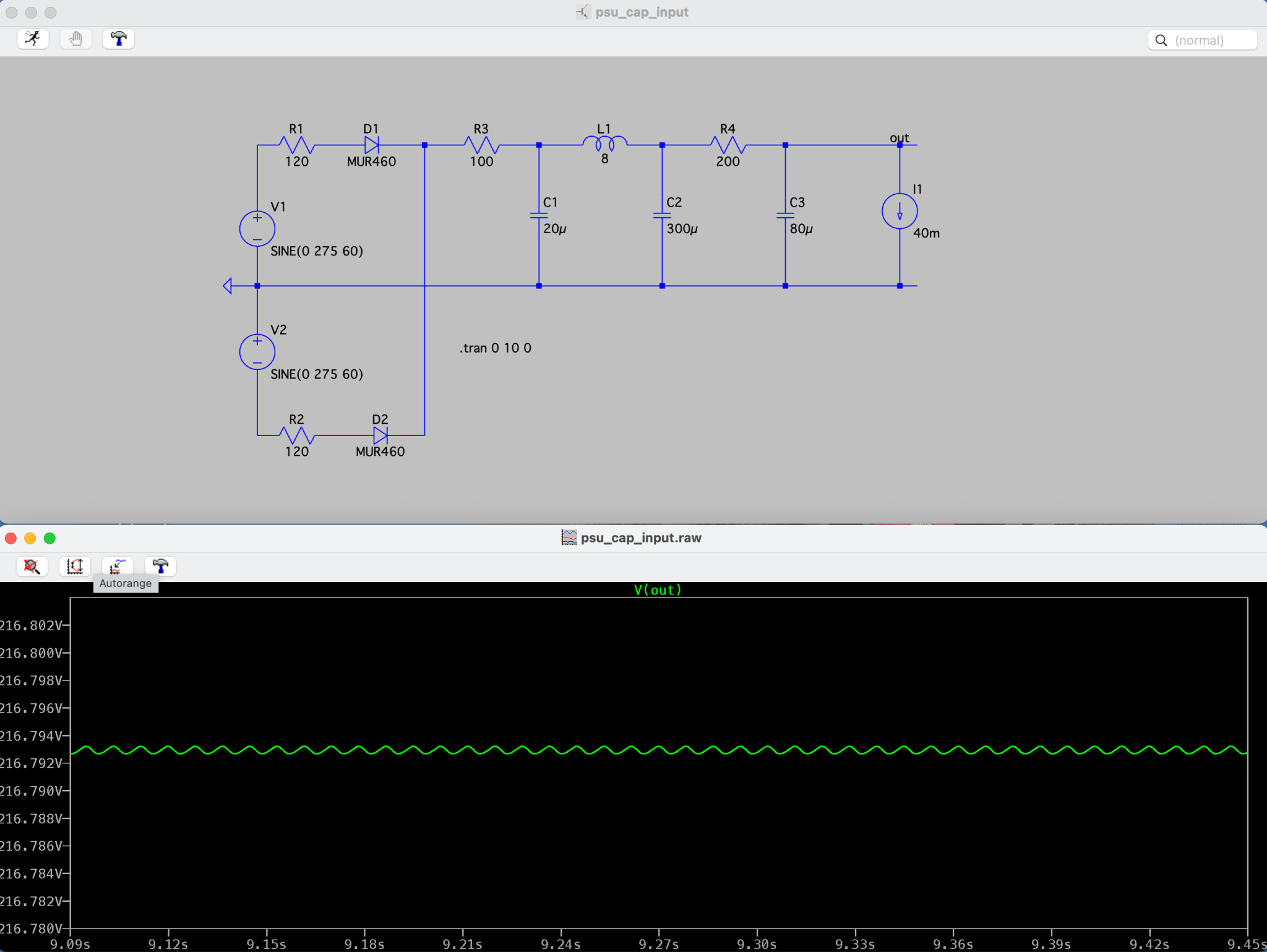Screen dimensions: 1267x952
Task: Select diode D1 symbol
Action: pyautogui.click(x=372, y=145)
